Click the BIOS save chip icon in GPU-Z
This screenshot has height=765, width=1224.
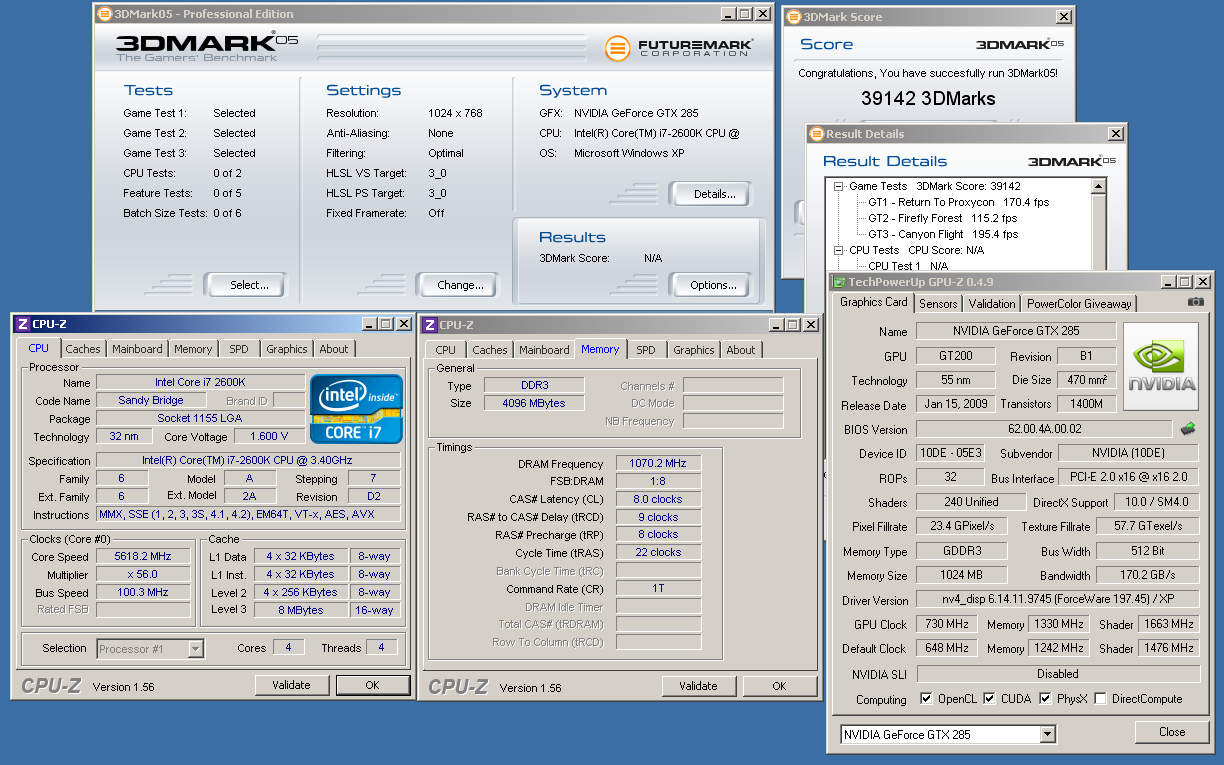(x=1188, y=428)
